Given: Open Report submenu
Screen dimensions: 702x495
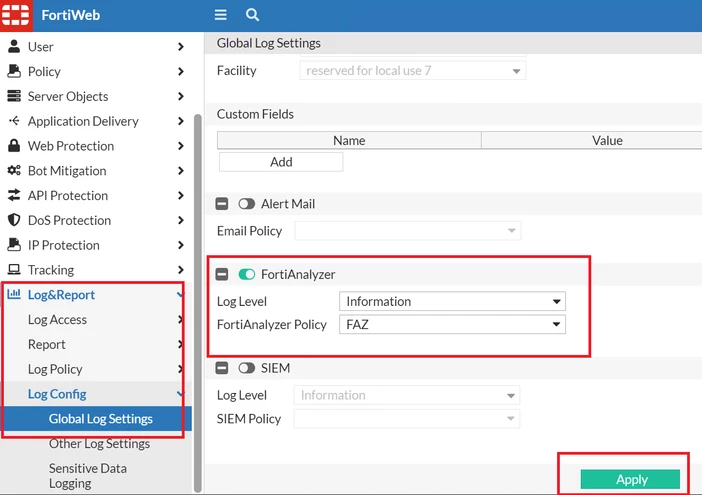Looking at the screenshot, I should tap(96, 344).
